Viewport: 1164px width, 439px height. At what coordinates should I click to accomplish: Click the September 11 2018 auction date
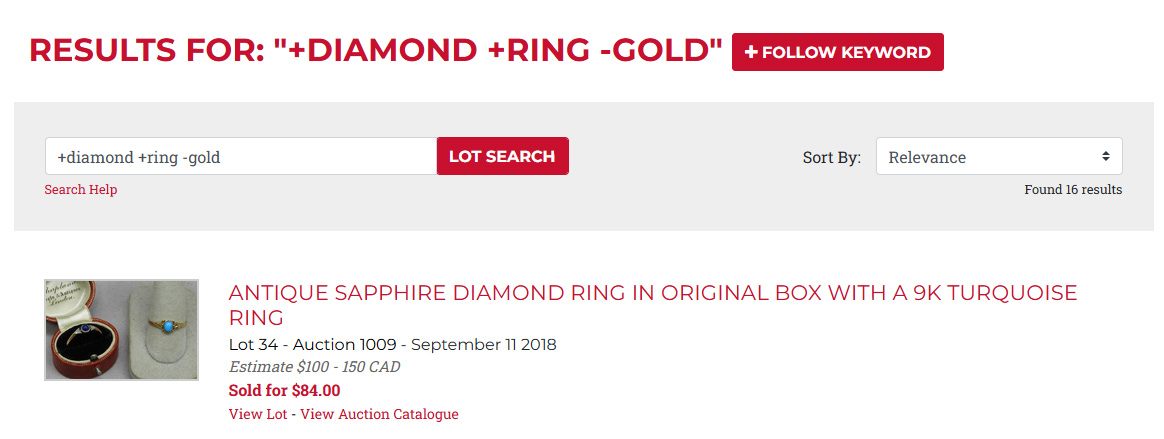tap(484, 345)
